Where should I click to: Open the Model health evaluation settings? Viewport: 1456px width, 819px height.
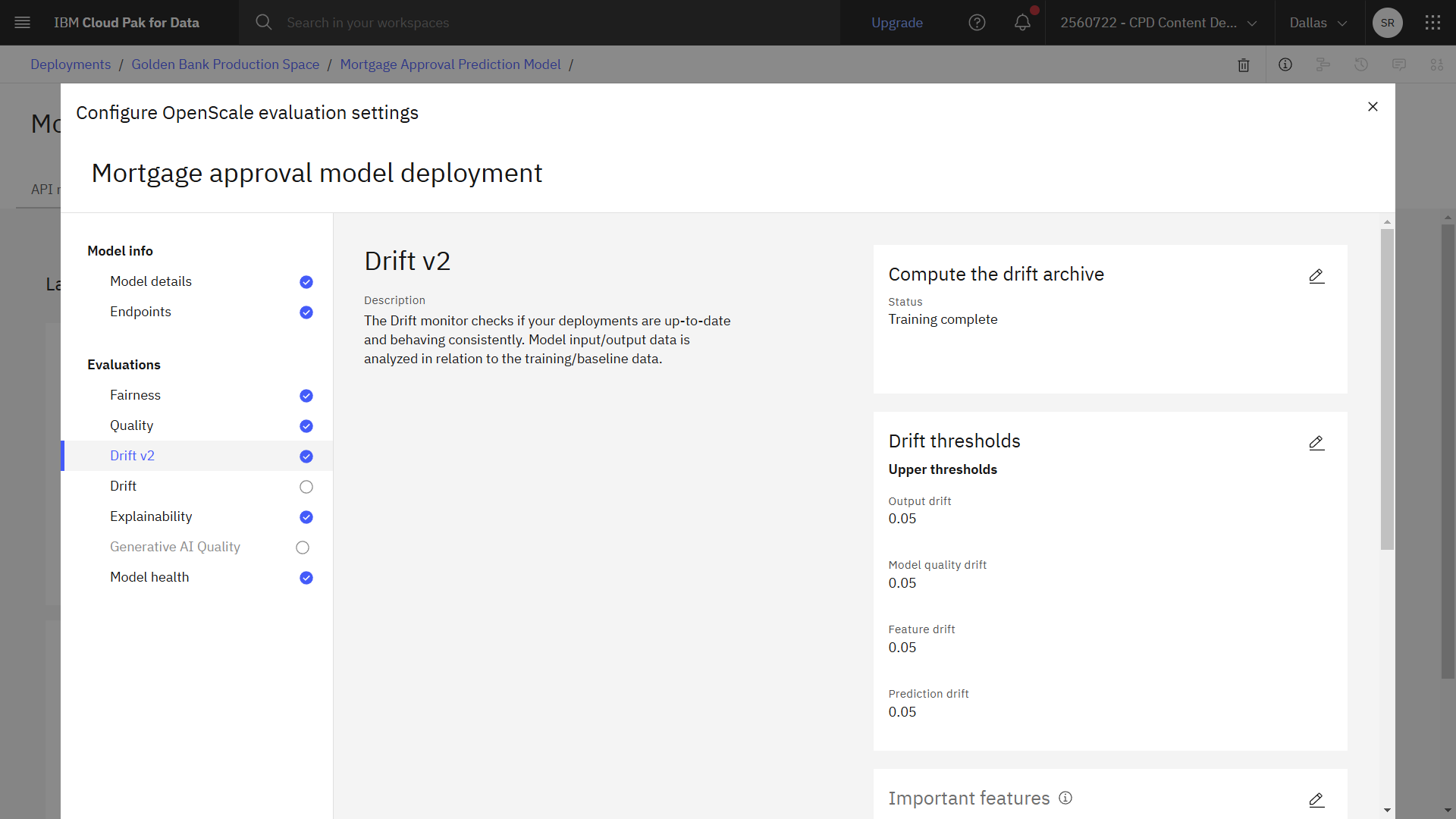point(149,577)
